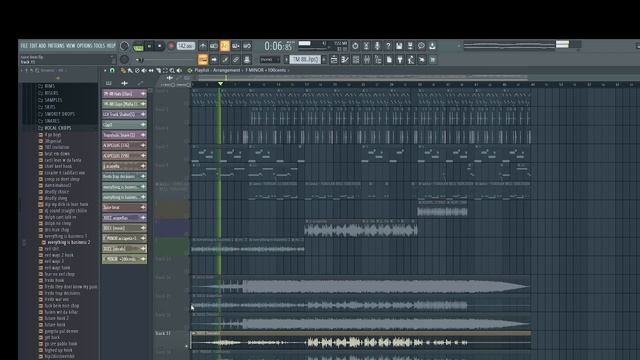Viewport: 640px width, 360px height.
Task: Select the playlist Paint brush tool
Action: (x=130, y=71)
